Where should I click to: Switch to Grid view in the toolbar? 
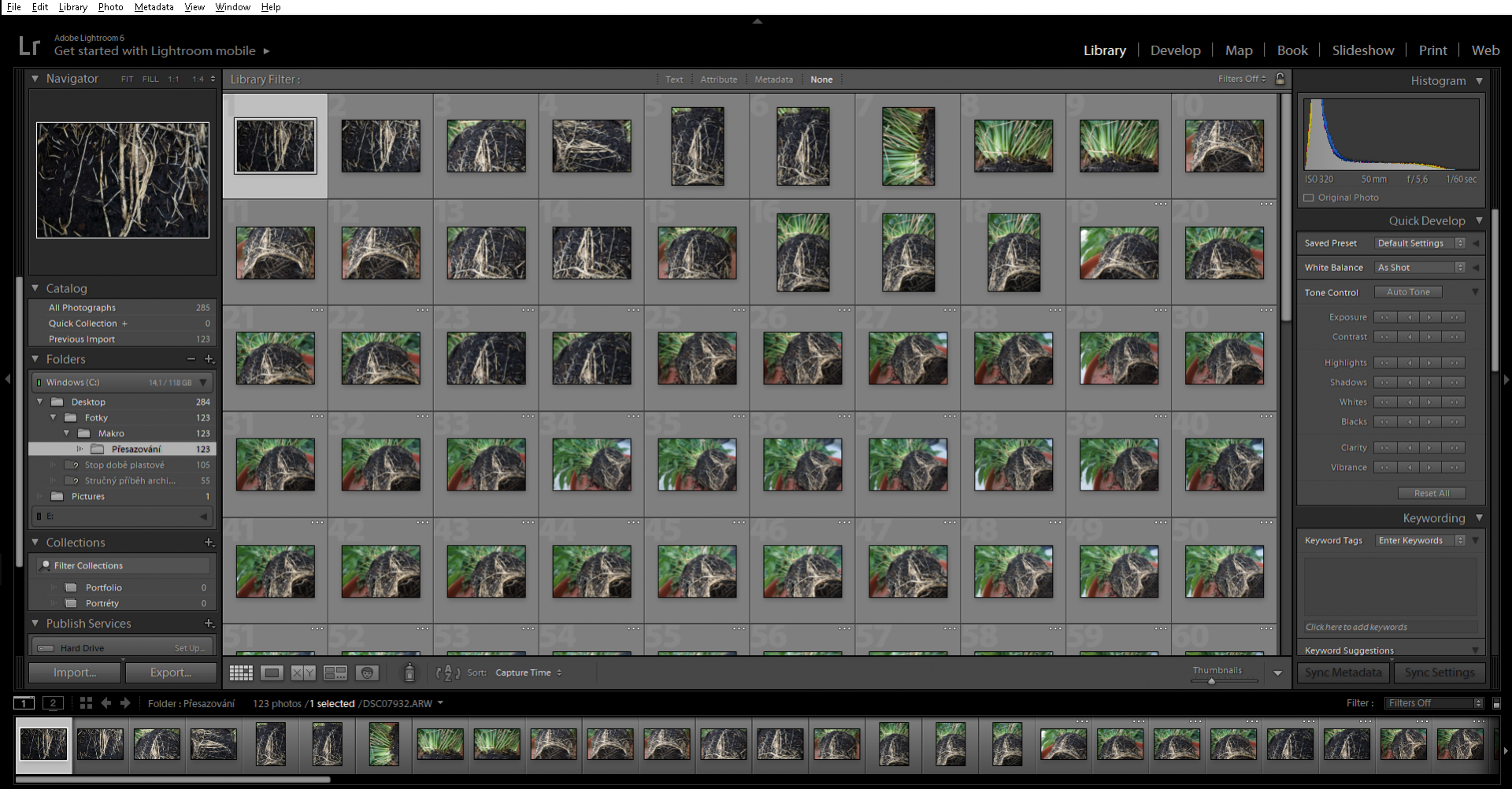(241, 672)
